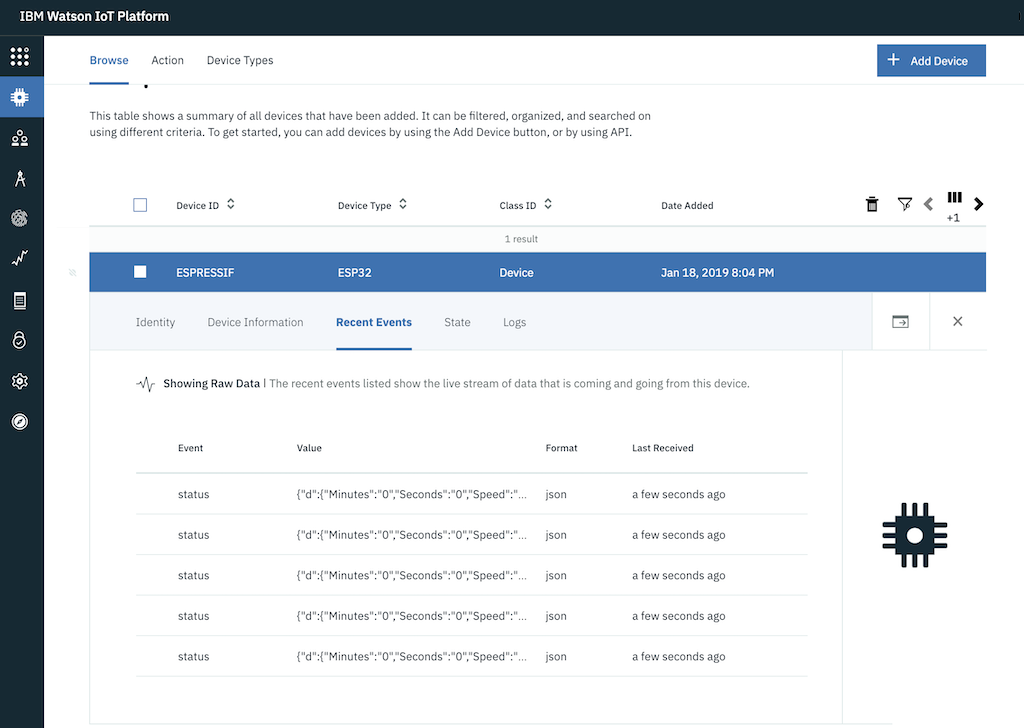The width and height of the screenshot is (1024, 728).
Task: Open the analytics line chart sidebar icon
Action: coord(20,259)
